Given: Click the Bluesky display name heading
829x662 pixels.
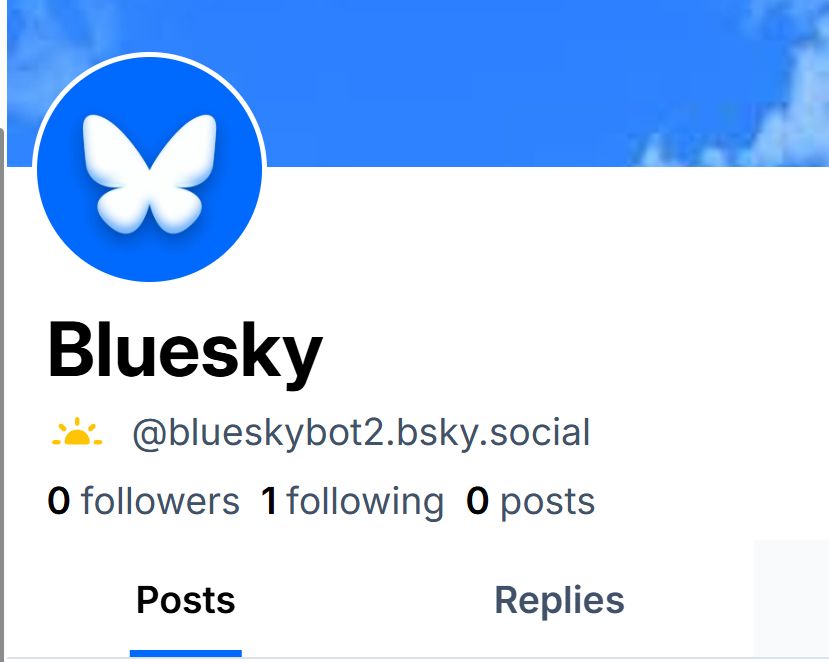Looking at the screenshot, I should pyautogui.click(x=185, y=352).
